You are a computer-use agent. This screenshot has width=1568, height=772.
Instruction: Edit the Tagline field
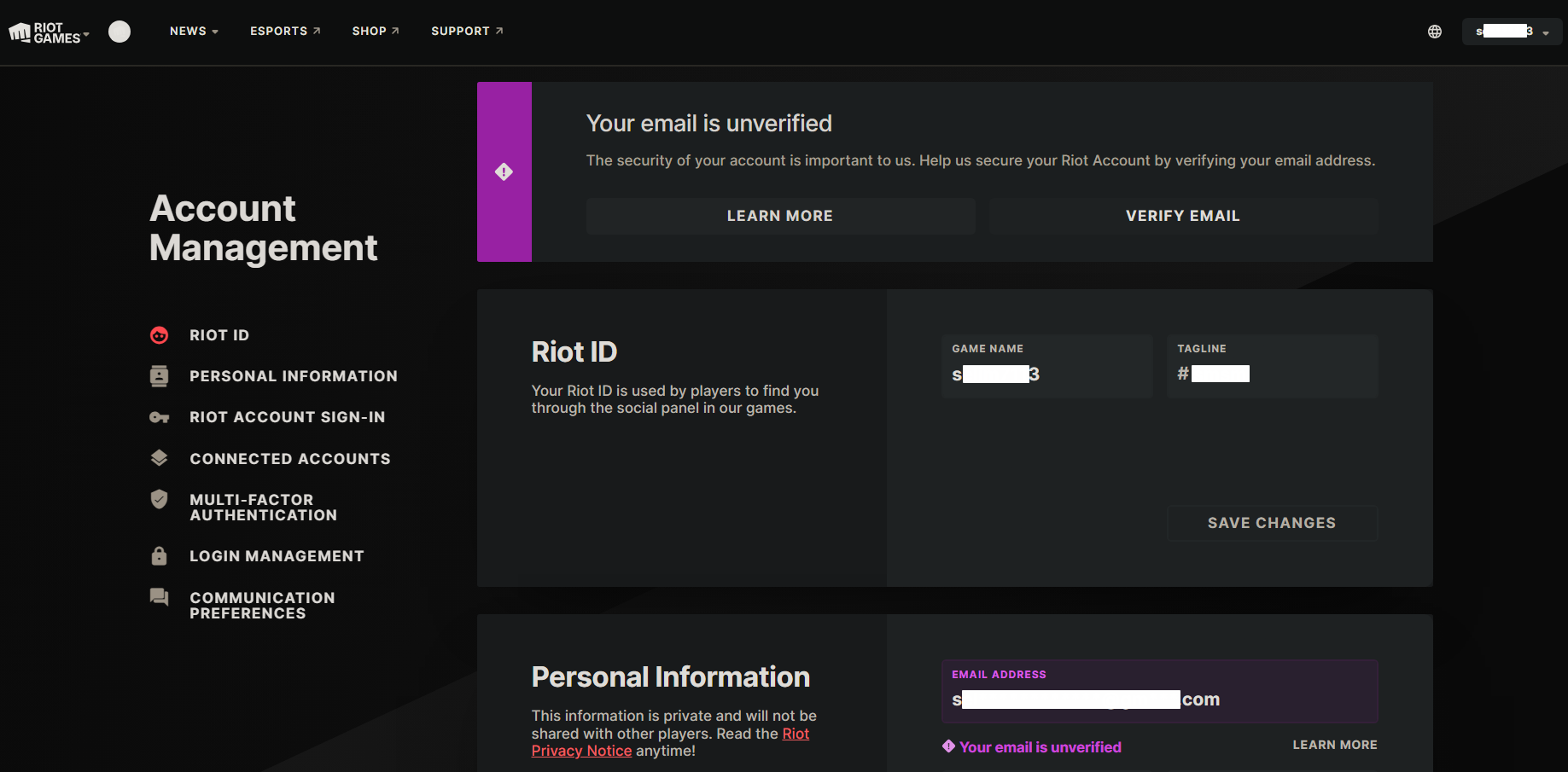[x=1272, y=366]
